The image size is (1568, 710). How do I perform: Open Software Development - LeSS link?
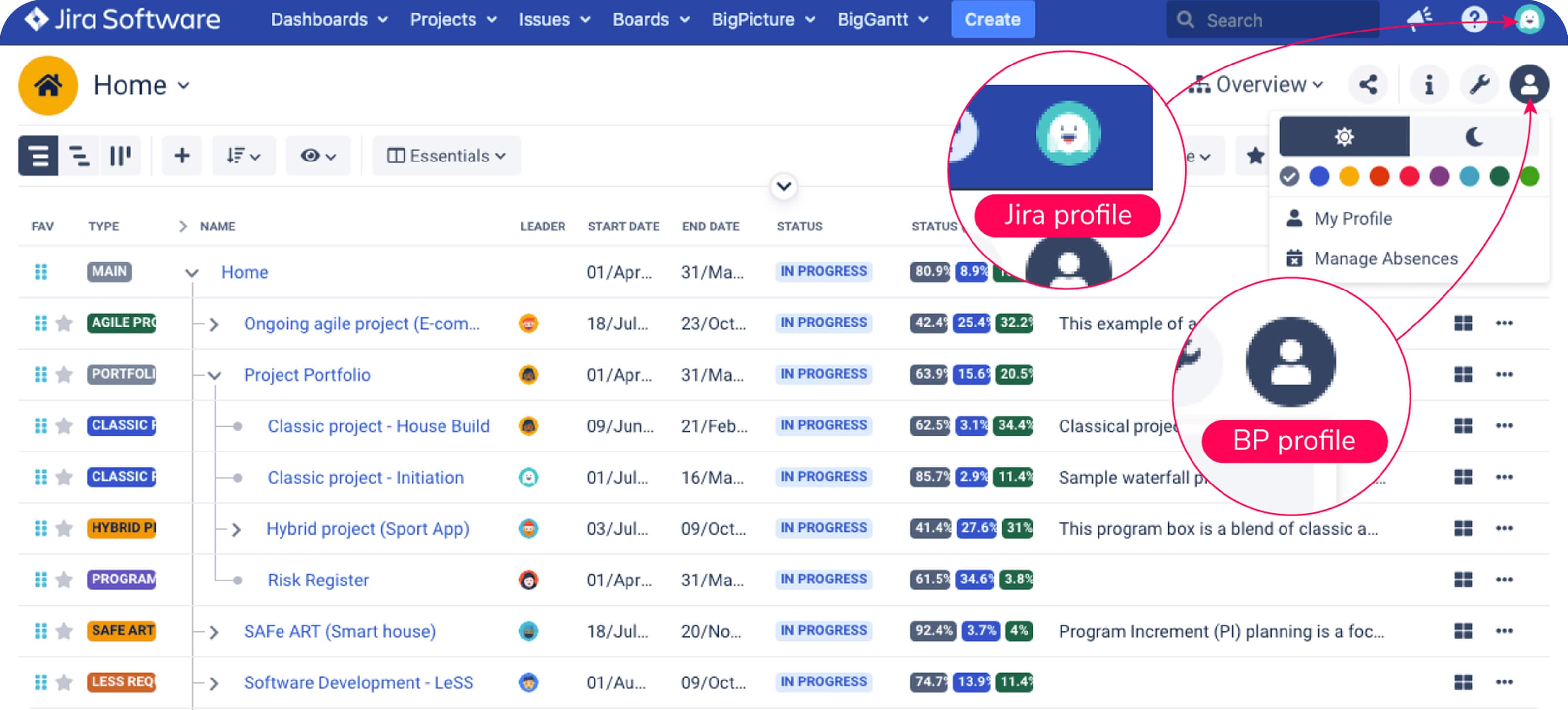(358, 682)
